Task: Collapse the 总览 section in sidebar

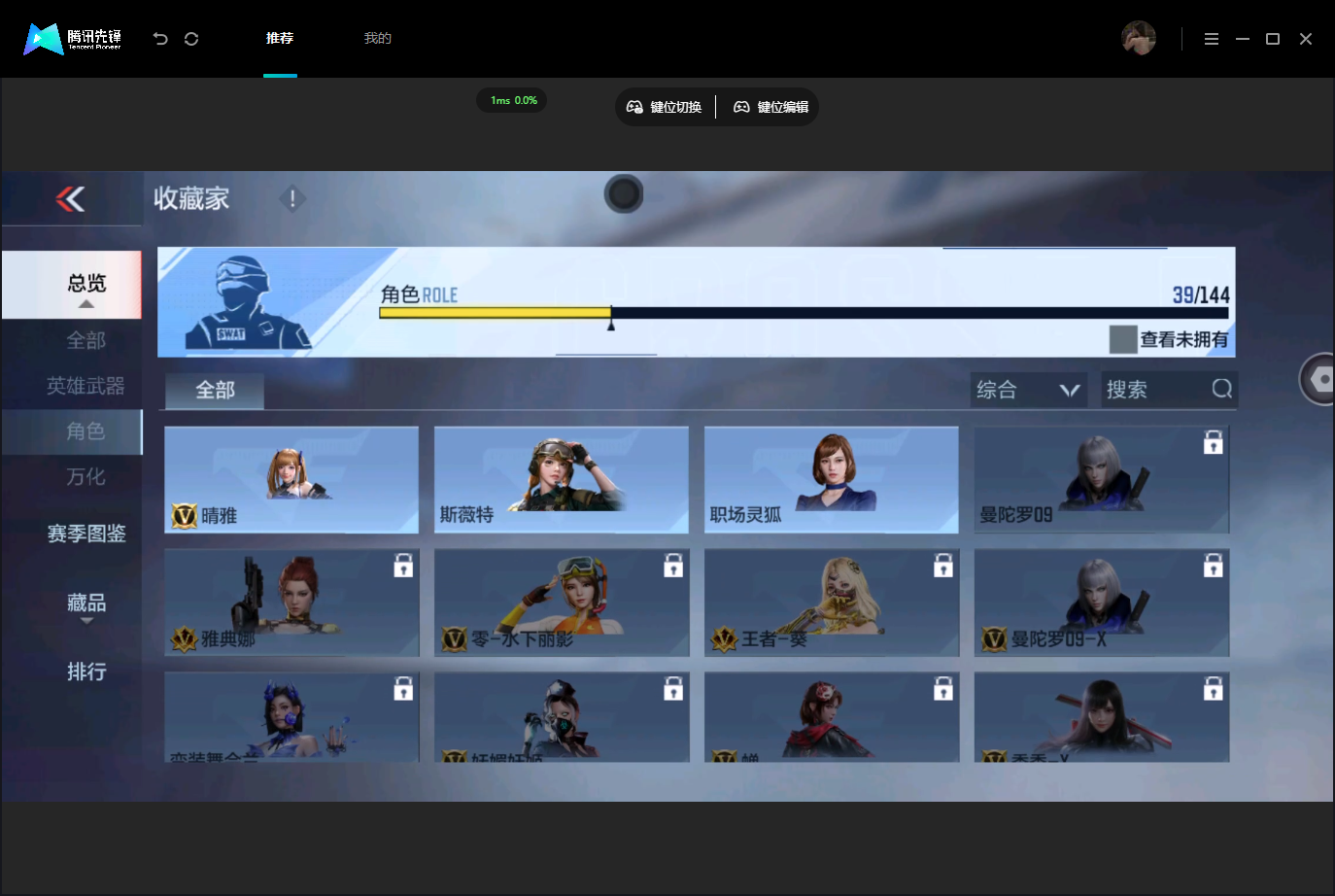Action: [72, 285]
